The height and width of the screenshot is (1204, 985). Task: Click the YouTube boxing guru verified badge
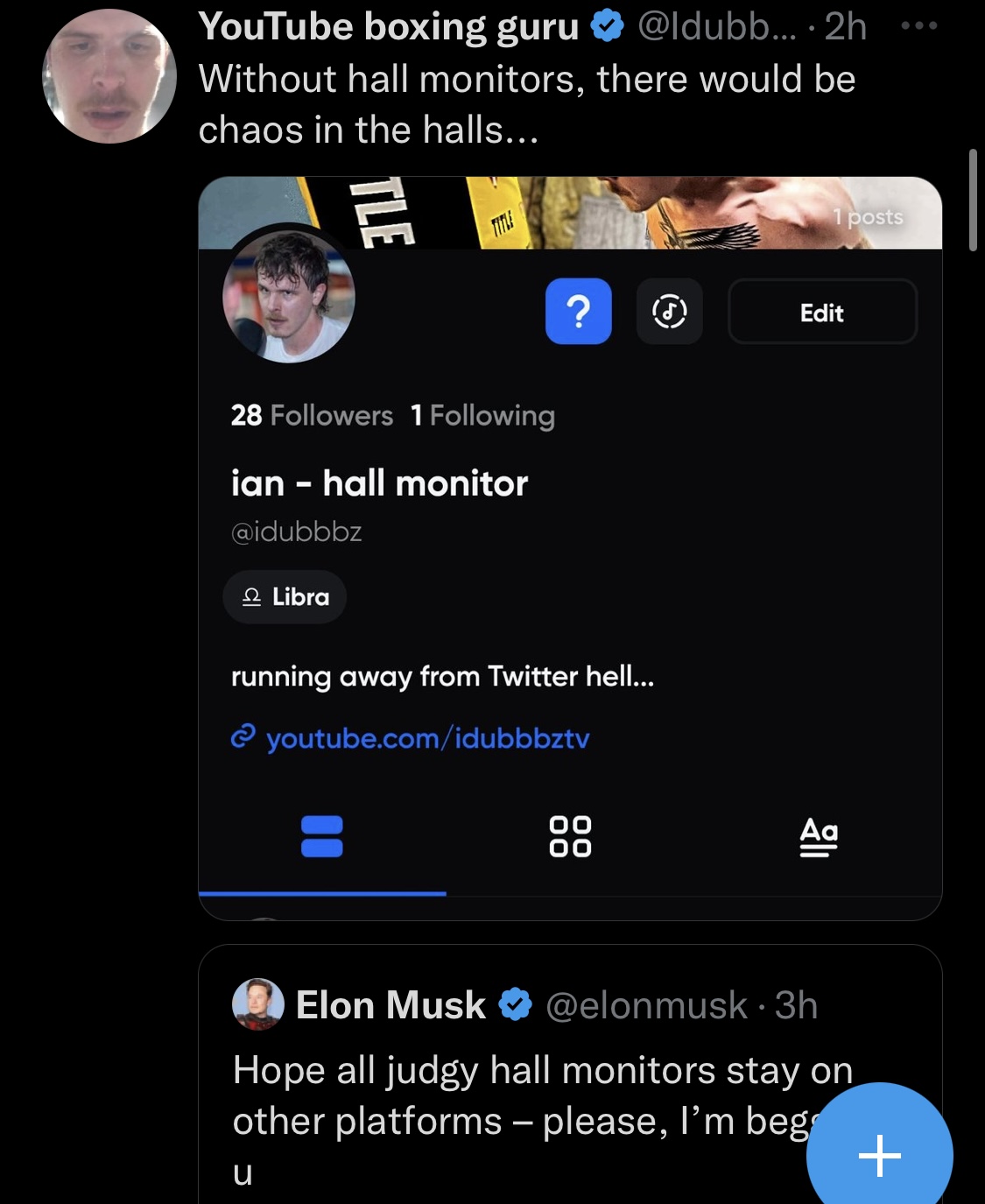coord(607,26)
